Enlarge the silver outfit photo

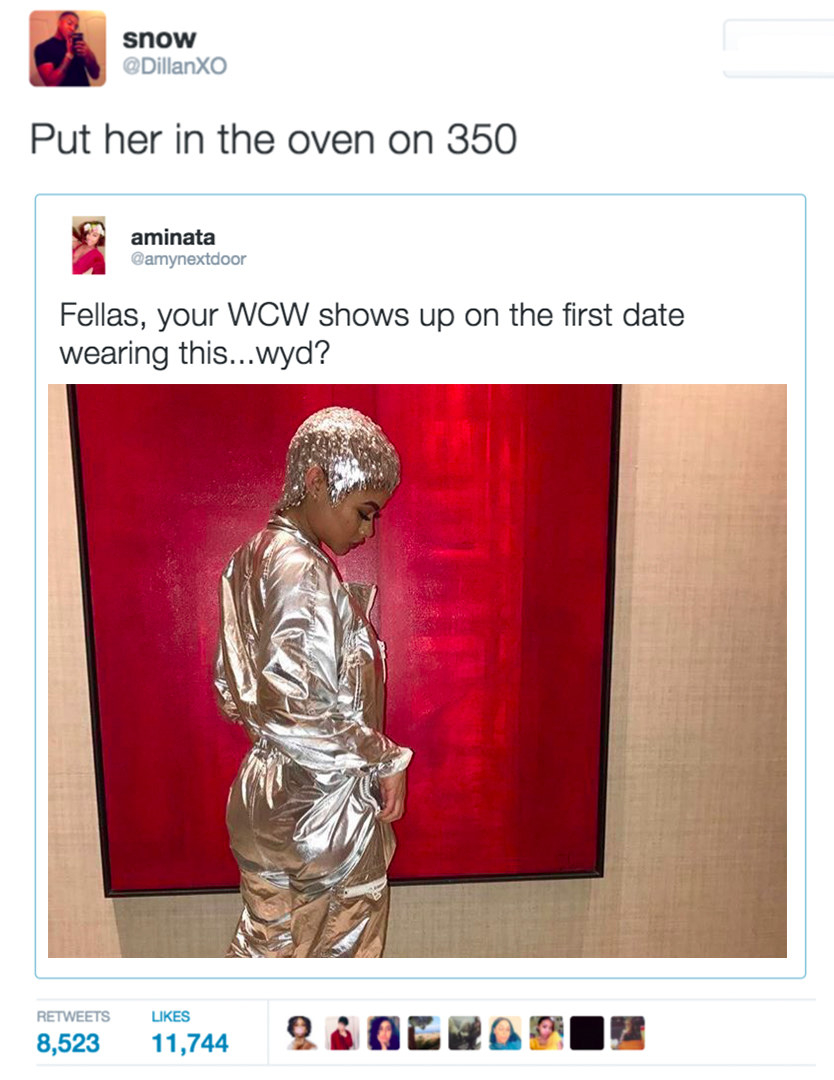(417, 670)
